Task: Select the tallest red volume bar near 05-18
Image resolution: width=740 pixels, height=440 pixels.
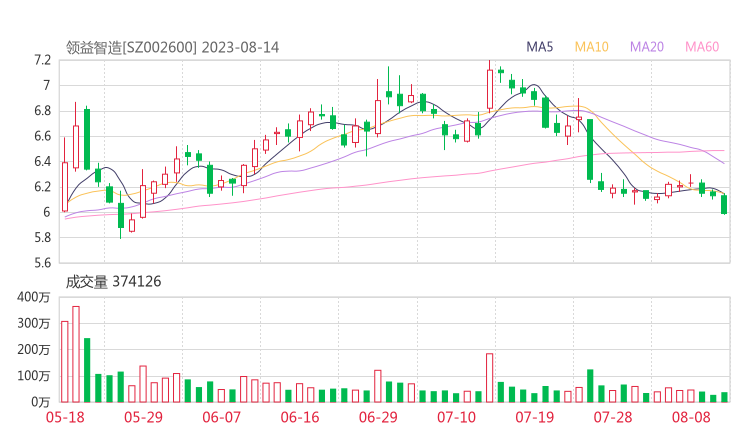Action: point(76,354)
